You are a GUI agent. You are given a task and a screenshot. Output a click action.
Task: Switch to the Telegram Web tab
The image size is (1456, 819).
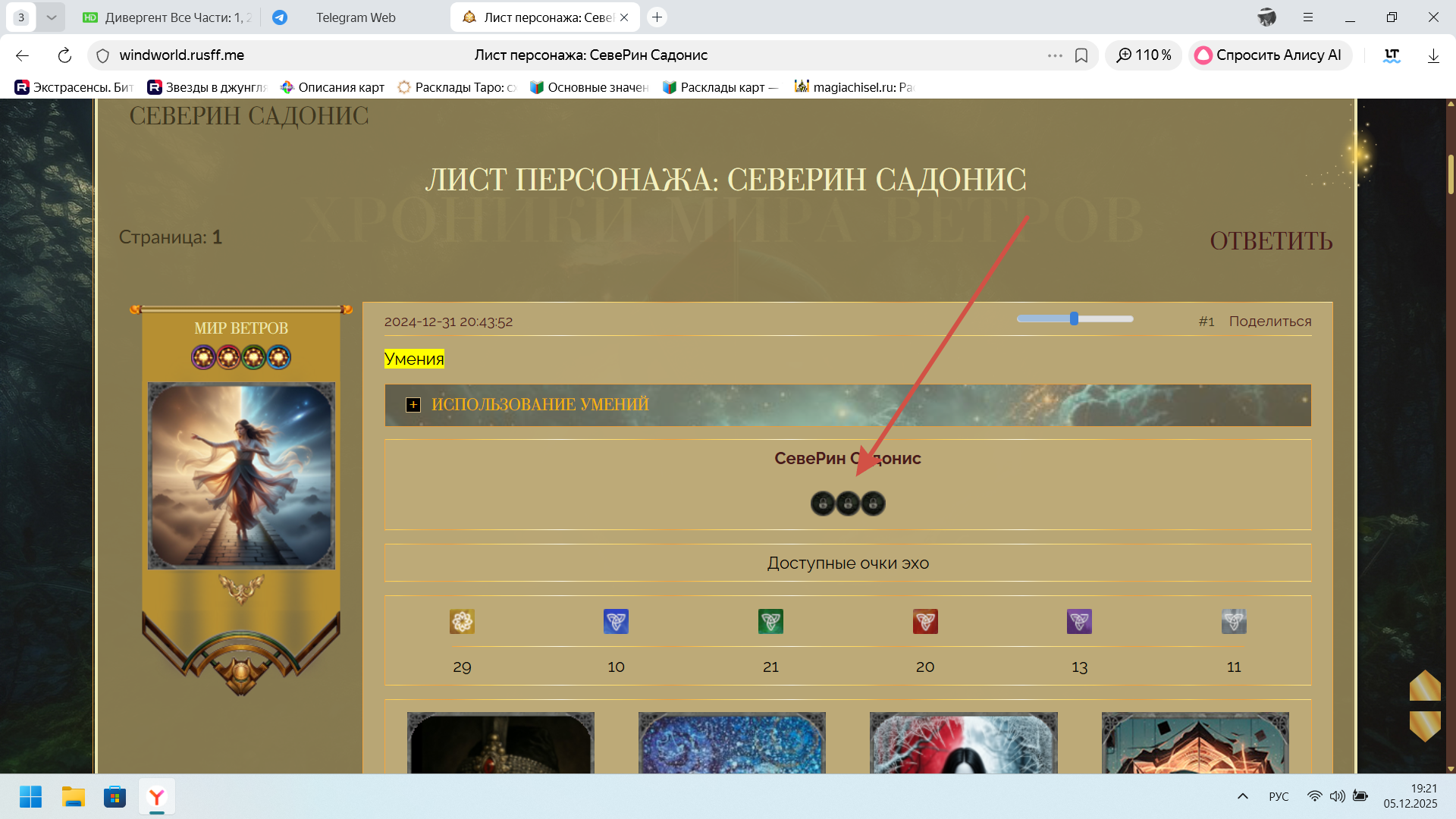(x=355, y=17)
